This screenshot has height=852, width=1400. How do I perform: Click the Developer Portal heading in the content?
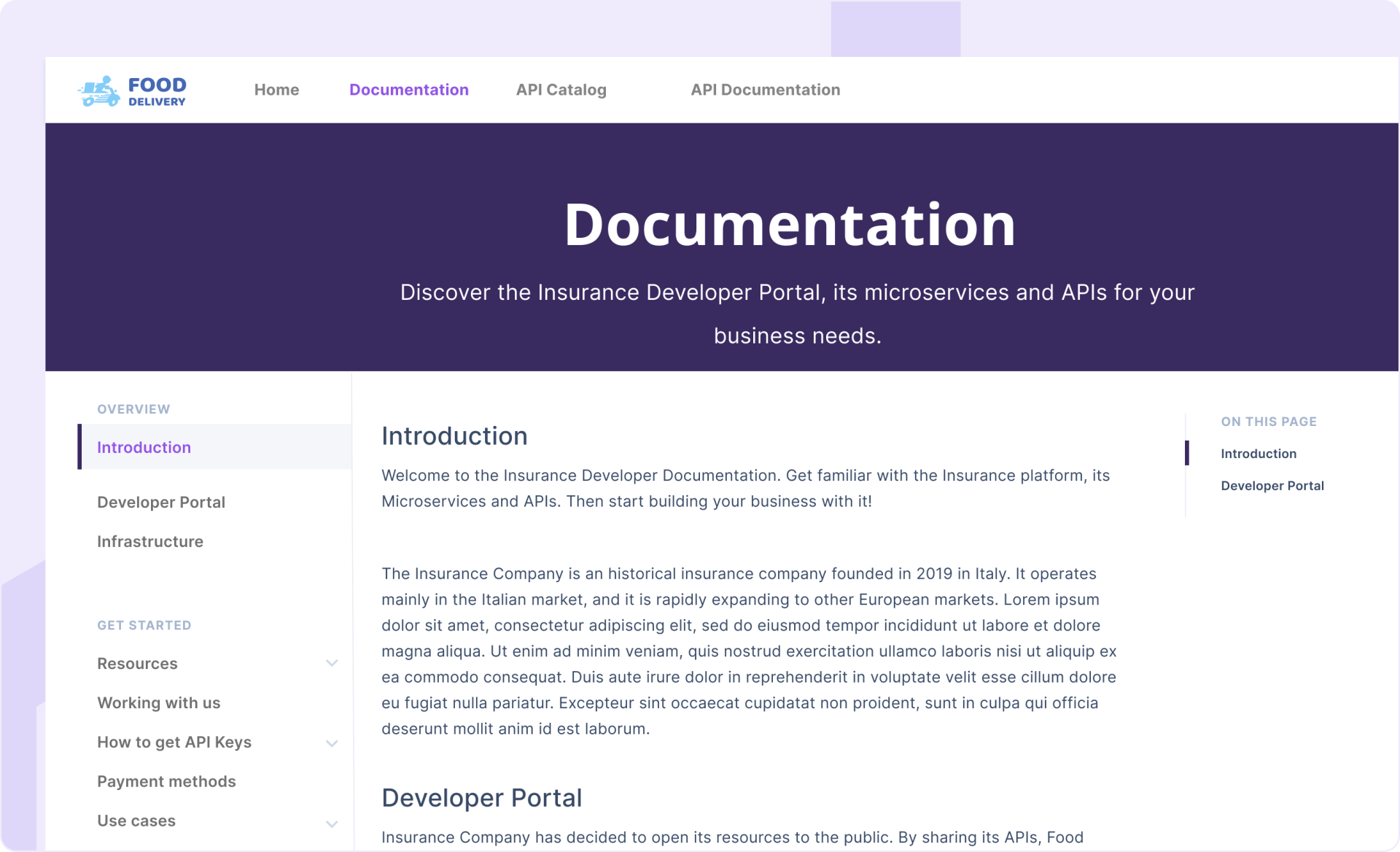click(481, 798)
